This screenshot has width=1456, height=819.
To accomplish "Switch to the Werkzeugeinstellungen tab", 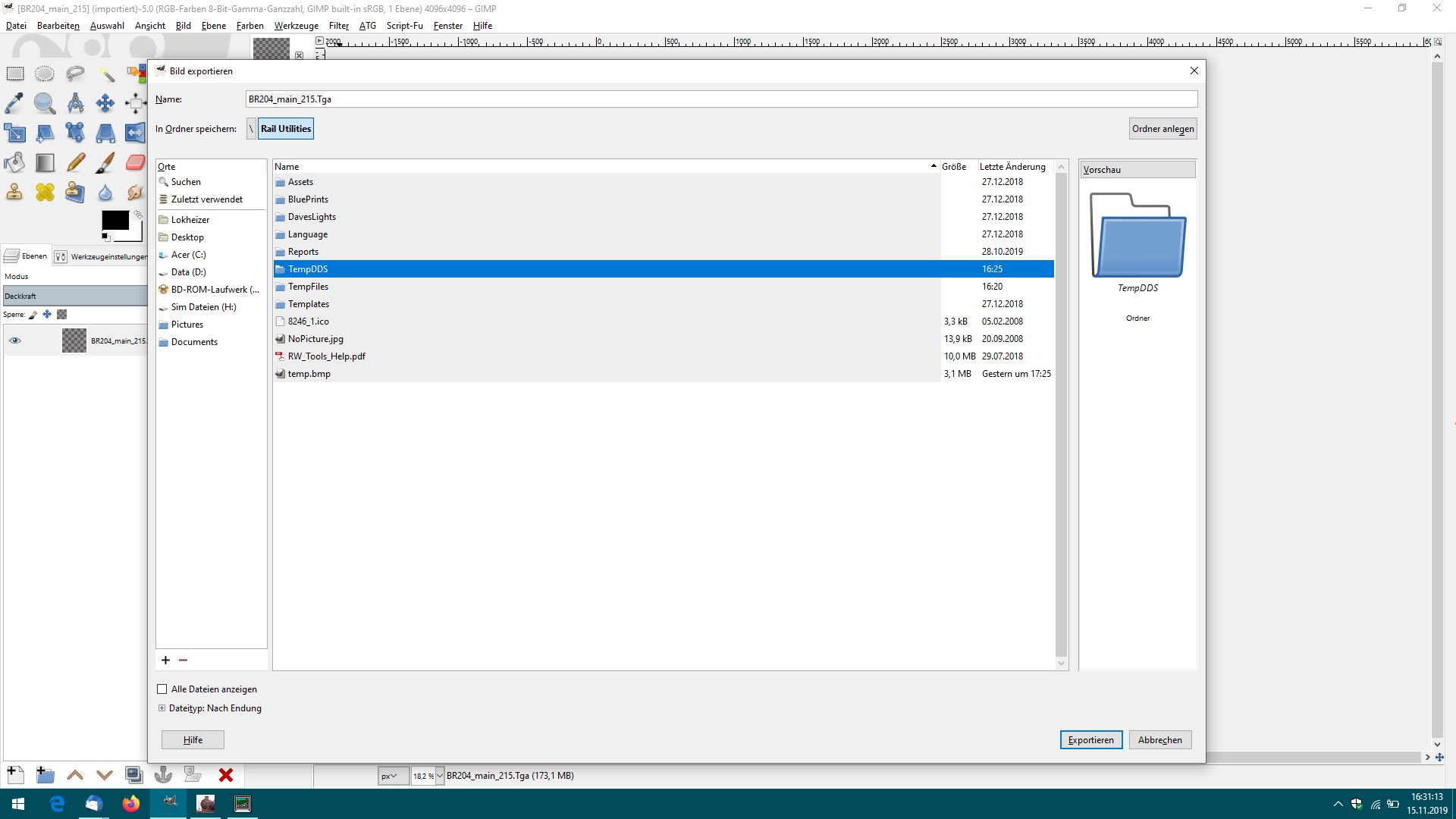I will tap(102, 256).
